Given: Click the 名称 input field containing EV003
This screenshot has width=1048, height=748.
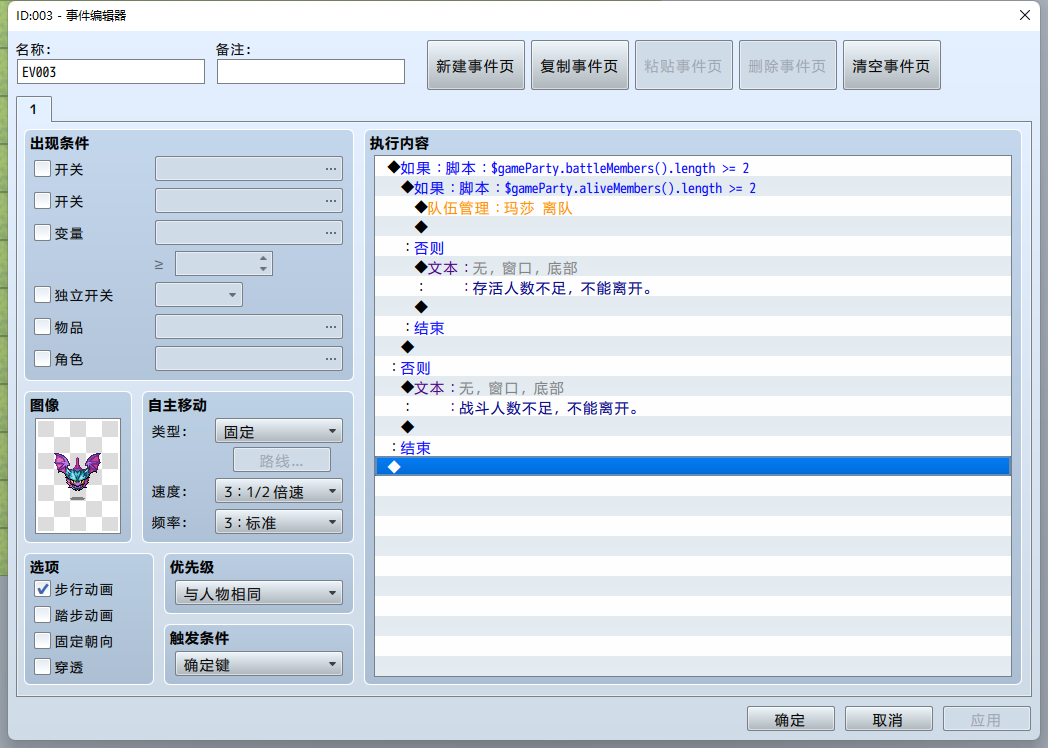Looking at the screenshot, I should tap(111, 72).
